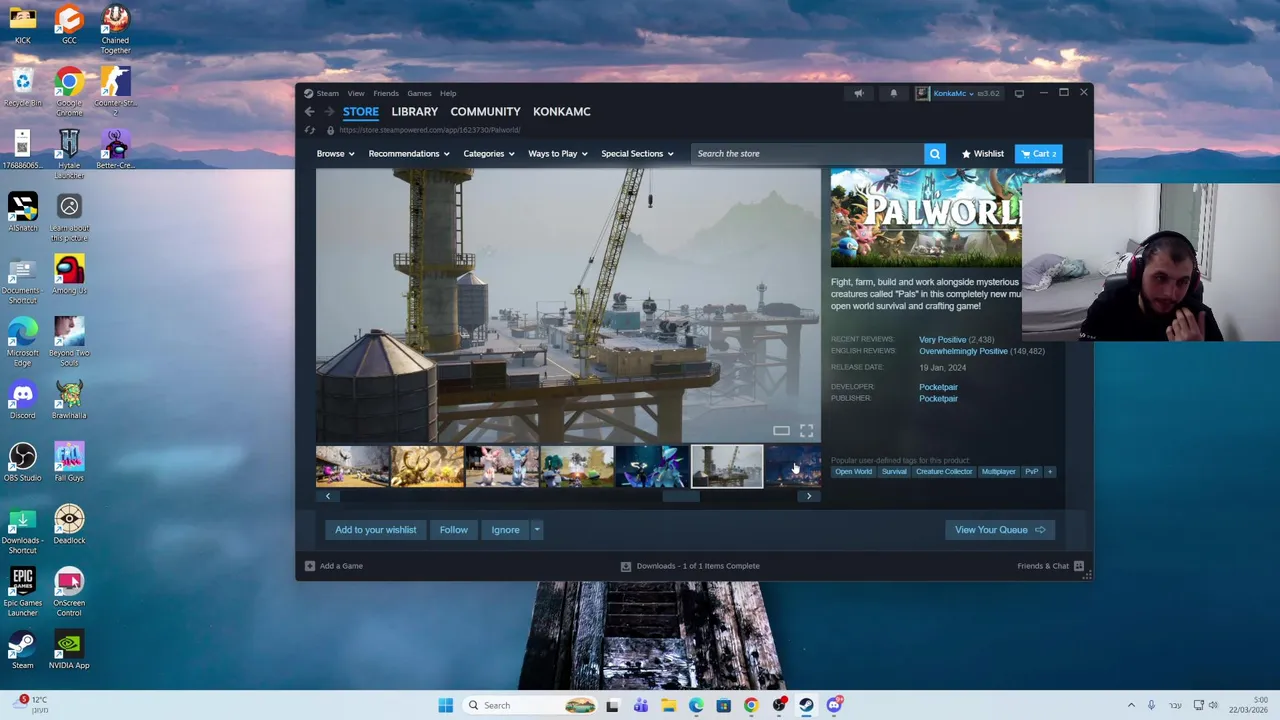Image resolution: width=1280 pixels, height=720 pixels.
Task: Reload the store page with refresh icon
Action: click(310, 130)
